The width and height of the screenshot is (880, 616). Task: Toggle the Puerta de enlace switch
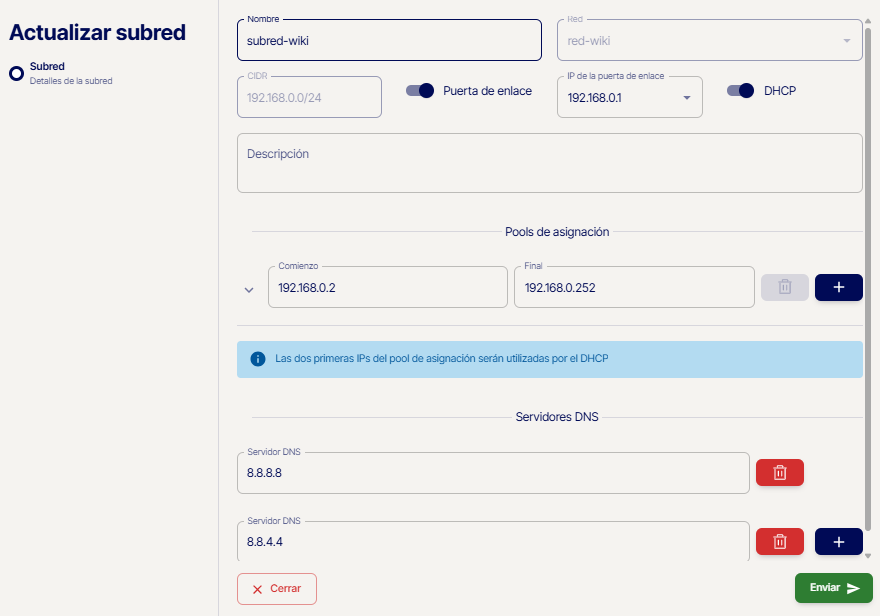coord(420,91)
